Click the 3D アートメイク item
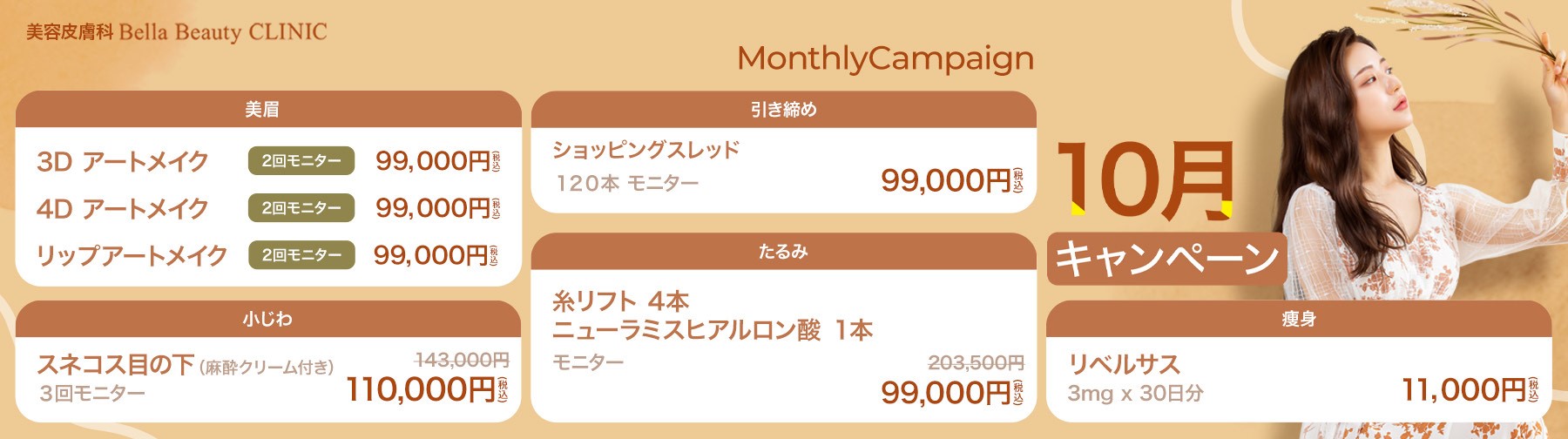 tap(123, 161)
